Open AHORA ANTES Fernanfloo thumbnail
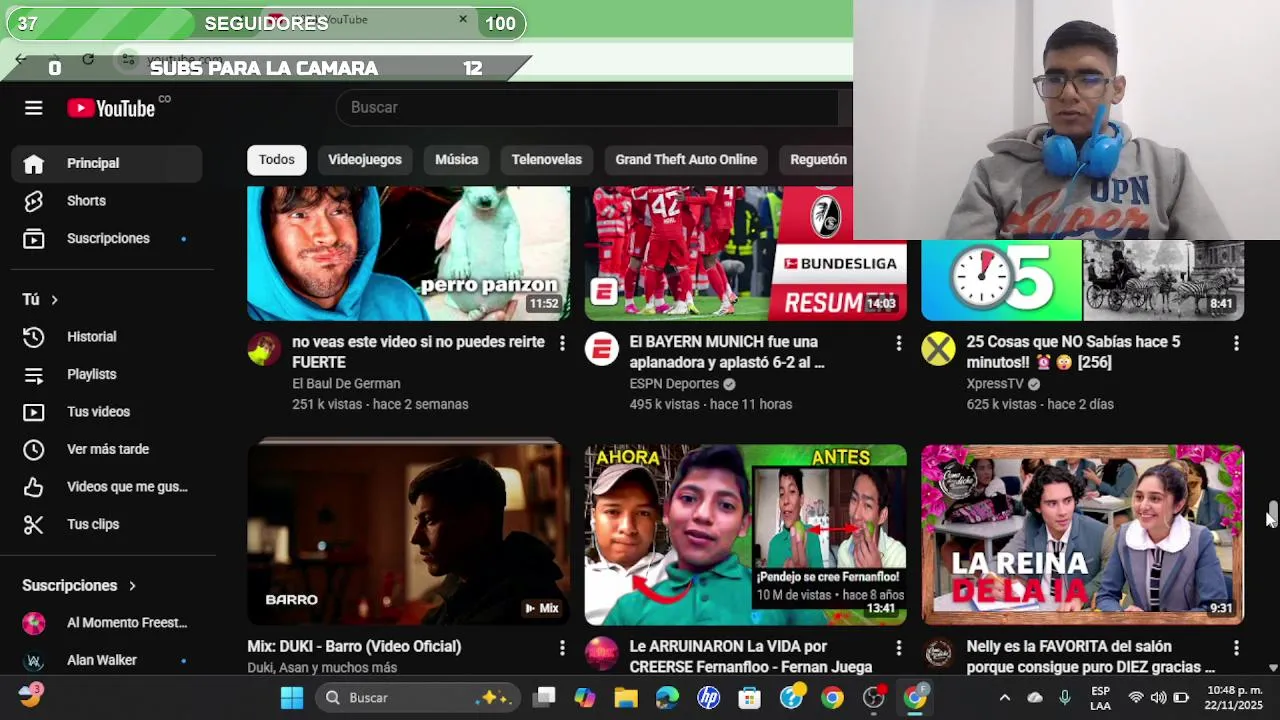1280x720 pixels. pos(745,534)
